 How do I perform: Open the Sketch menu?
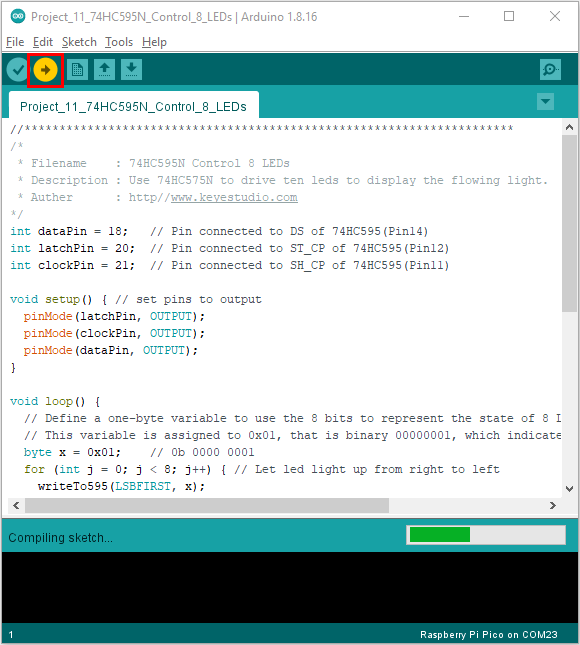[x=79, y=42]
